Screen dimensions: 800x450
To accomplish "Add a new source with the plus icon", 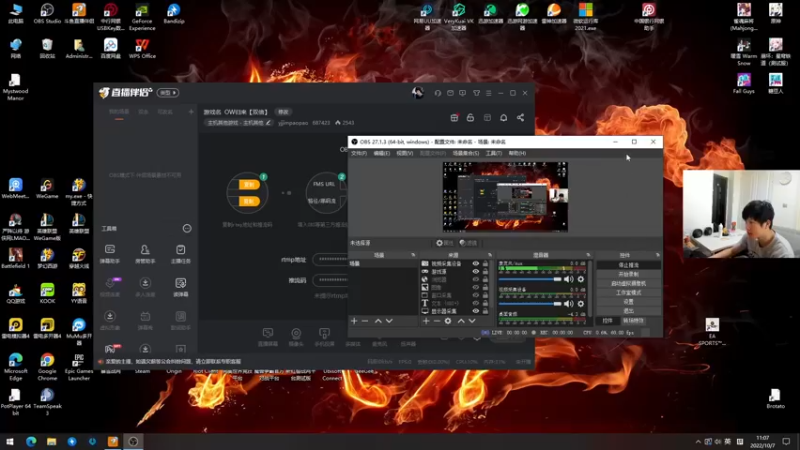I will tap(426, 321).
